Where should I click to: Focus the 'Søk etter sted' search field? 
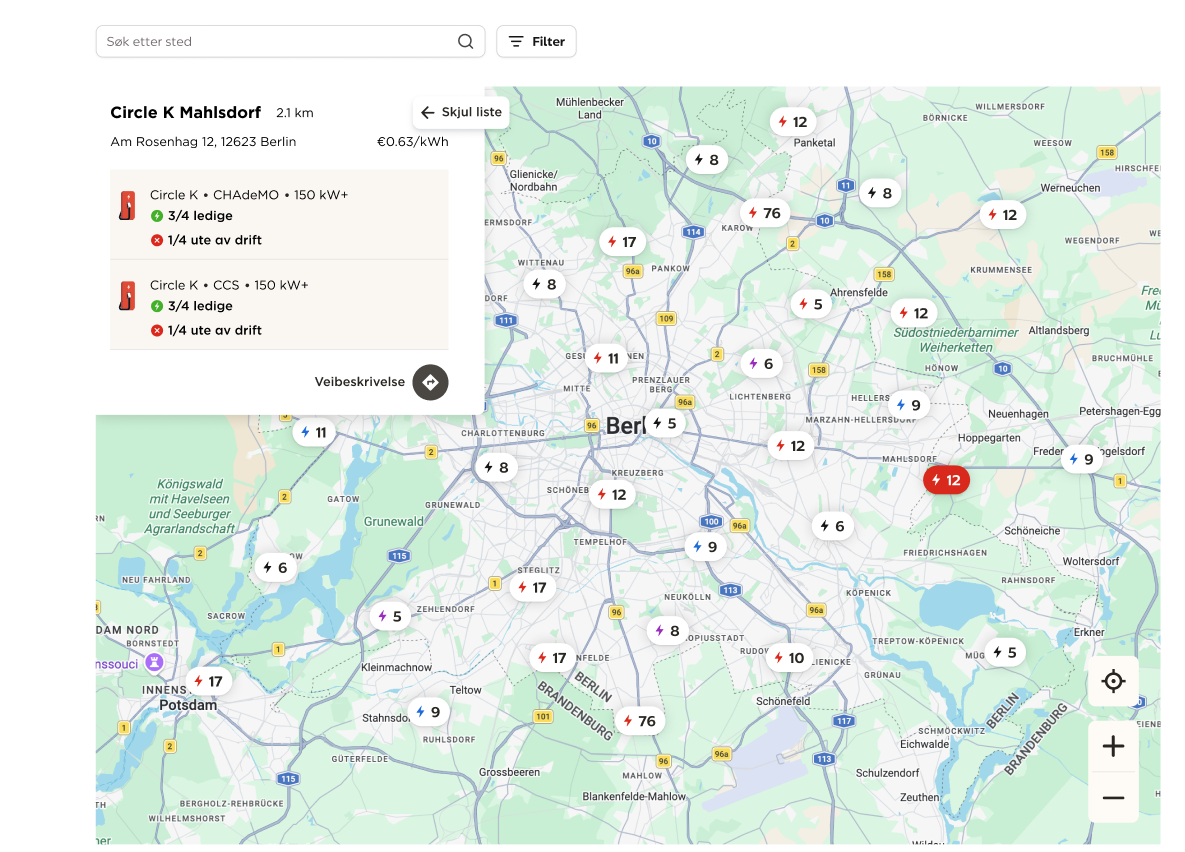(x=290, y=42)
